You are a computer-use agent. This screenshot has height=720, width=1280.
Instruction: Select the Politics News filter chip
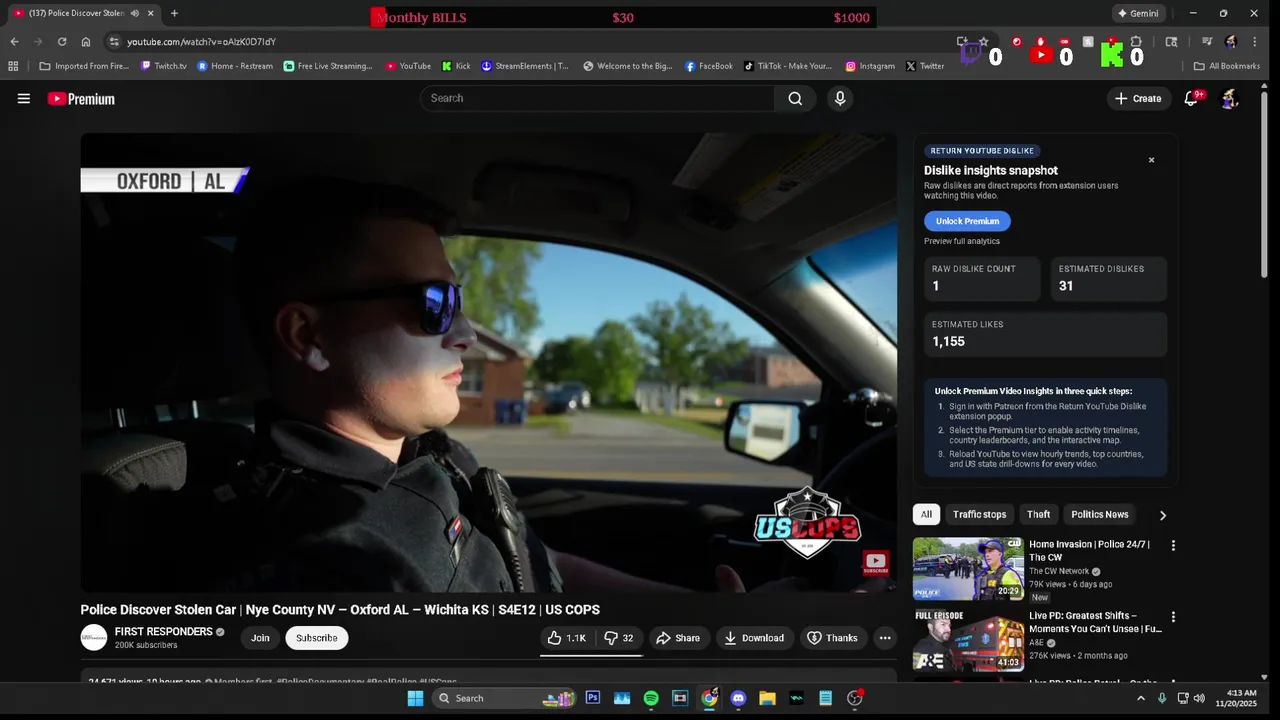point(1100,515)
